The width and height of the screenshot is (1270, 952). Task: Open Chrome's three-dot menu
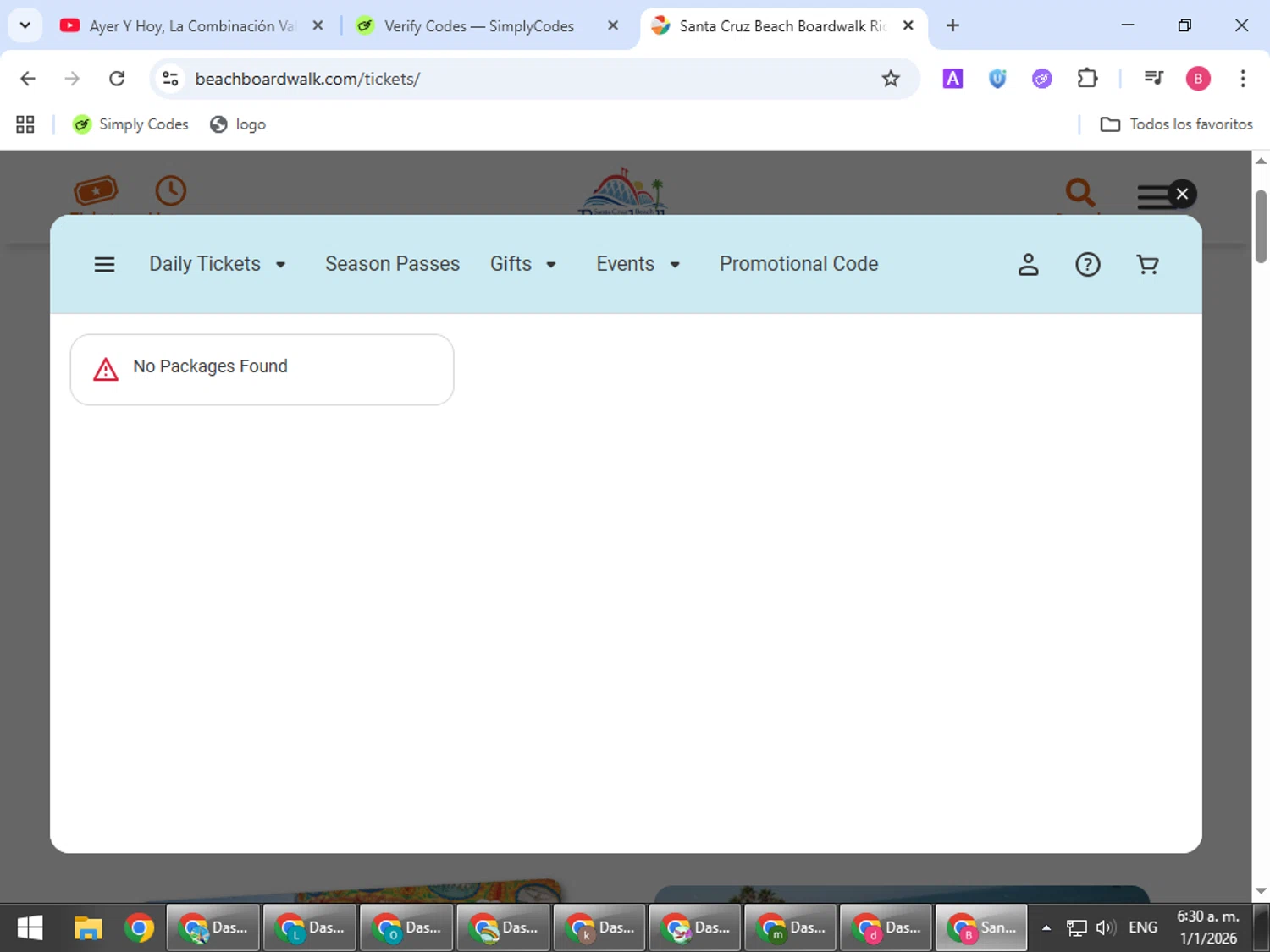(x=1243, y=79)
